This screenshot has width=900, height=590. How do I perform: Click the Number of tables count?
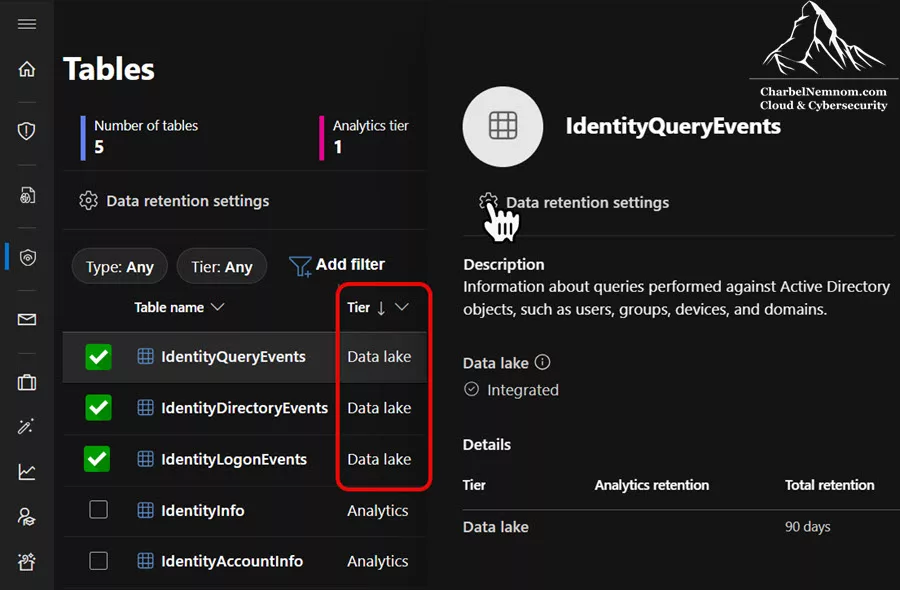coord(99,147)
